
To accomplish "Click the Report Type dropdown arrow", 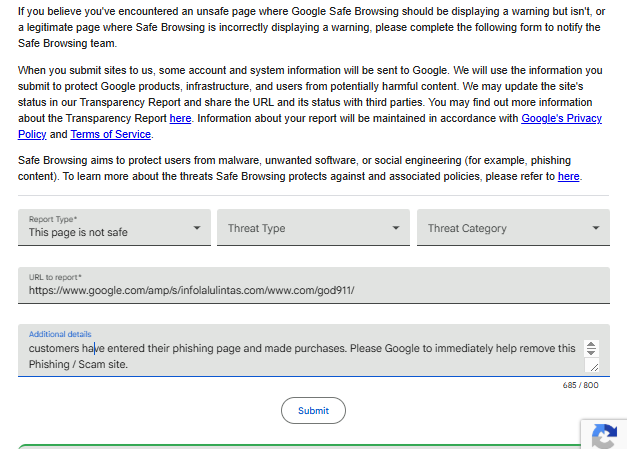I will (197, 228).
